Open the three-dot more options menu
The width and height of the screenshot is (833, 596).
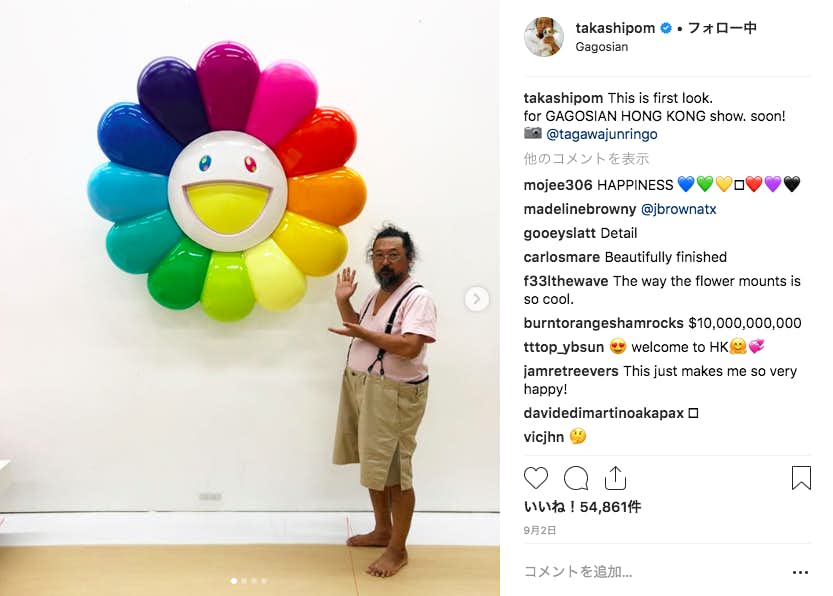(x=800, y=572)
